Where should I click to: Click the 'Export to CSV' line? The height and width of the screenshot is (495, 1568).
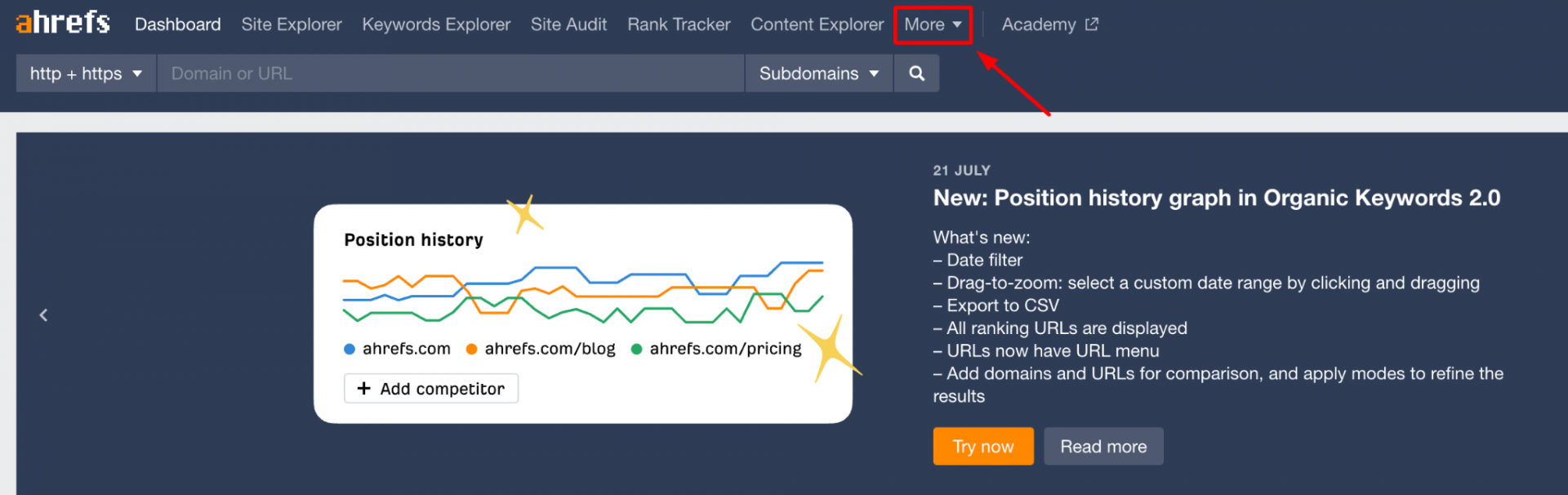(996, 305)
